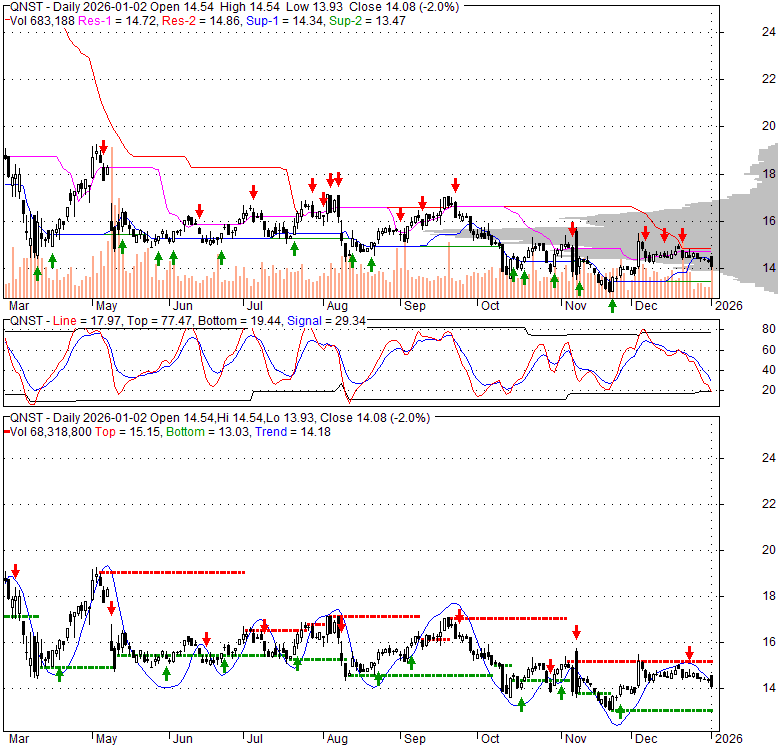This screenshot has width=780, height=745.
Task: Click 'Low 13.93' in the top chart title
Action: [x=314, y=7]
